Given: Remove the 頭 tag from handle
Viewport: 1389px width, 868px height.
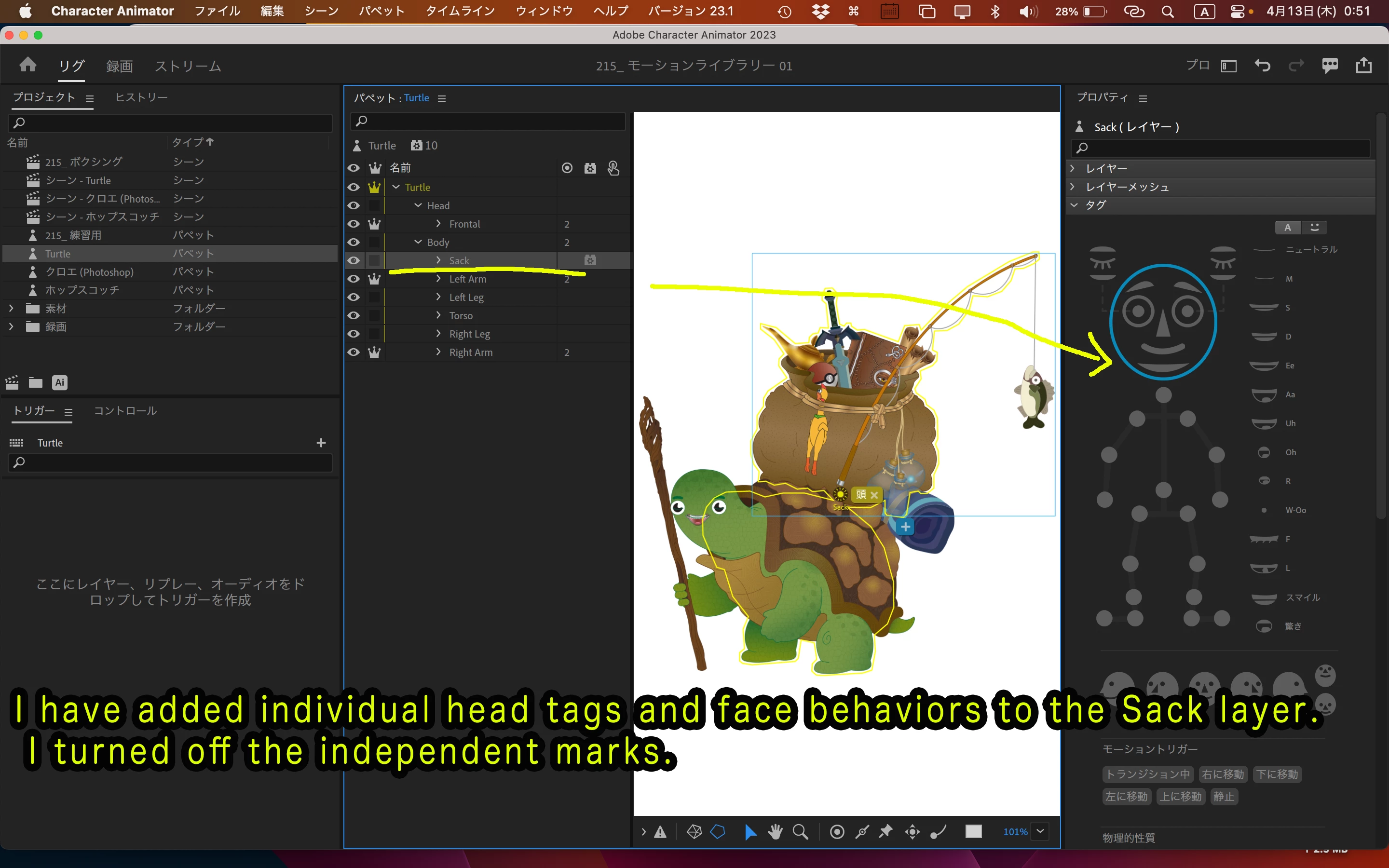Looking at the screenshot, I should (874, 495).
